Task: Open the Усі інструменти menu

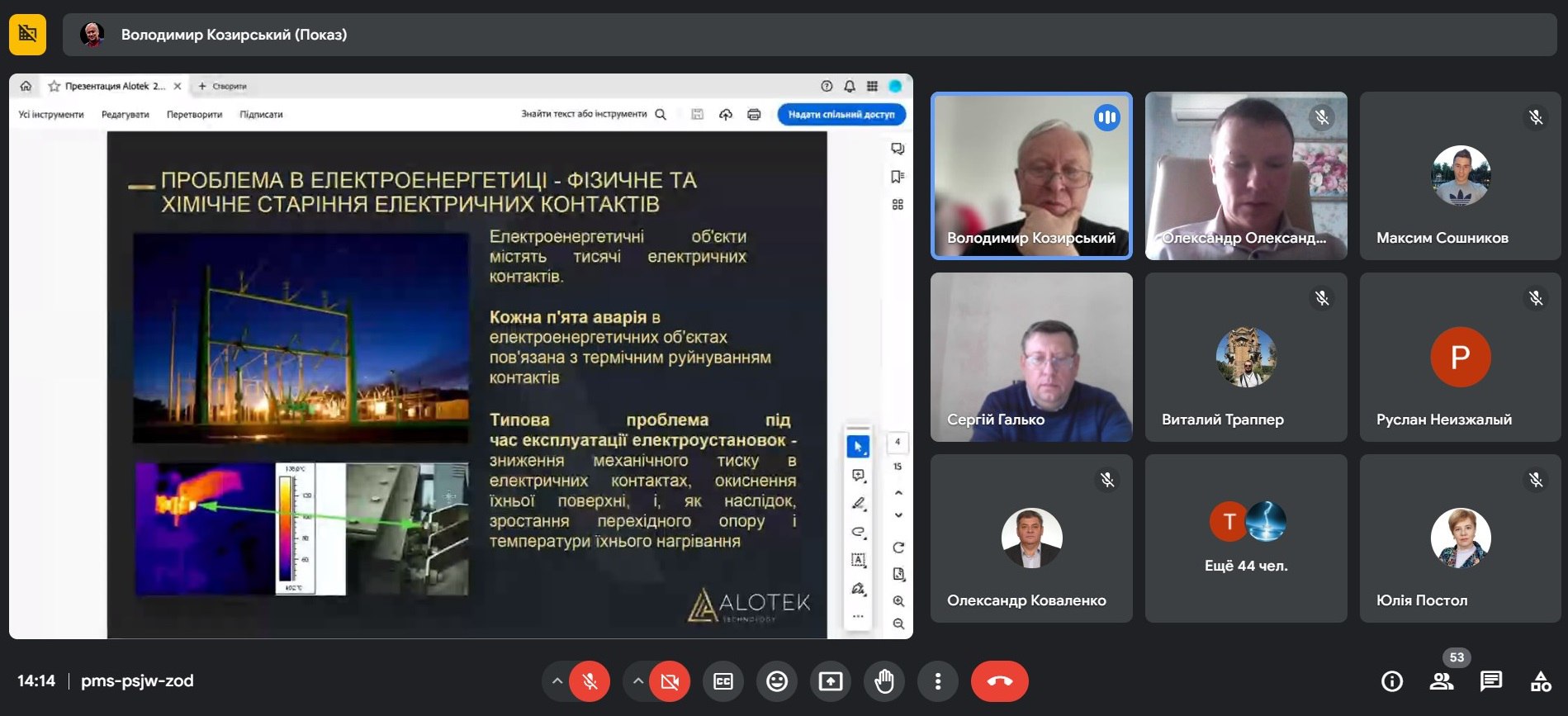Action: tap(51, 115)
